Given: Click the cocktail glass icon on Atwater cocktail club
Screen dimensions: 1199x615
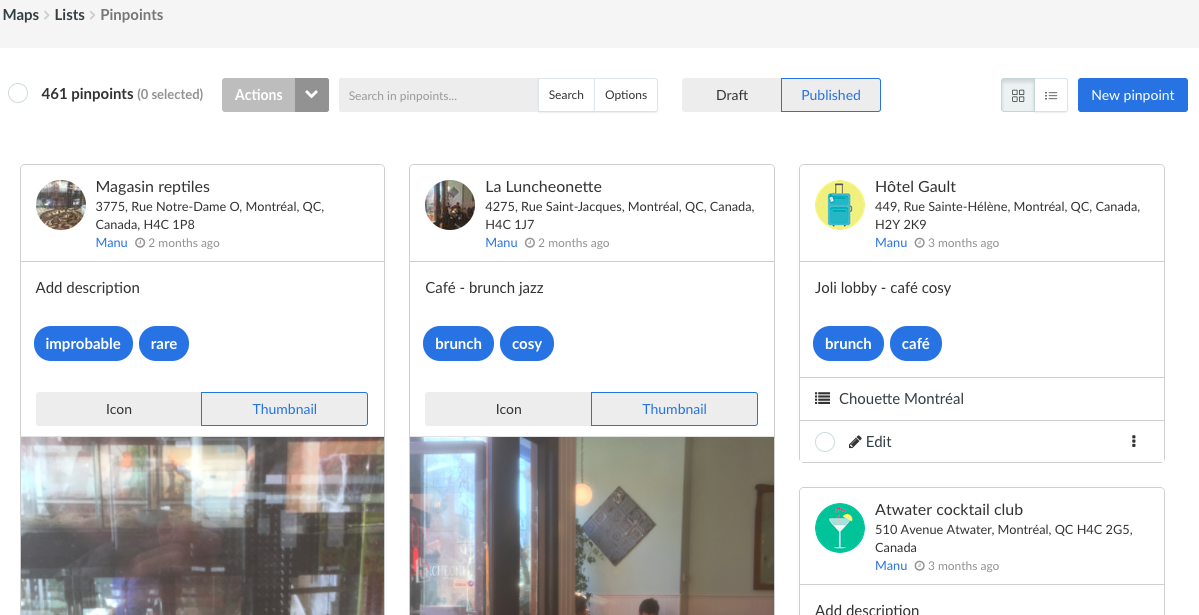Looking at the screenshot, I should click(840, 528).
